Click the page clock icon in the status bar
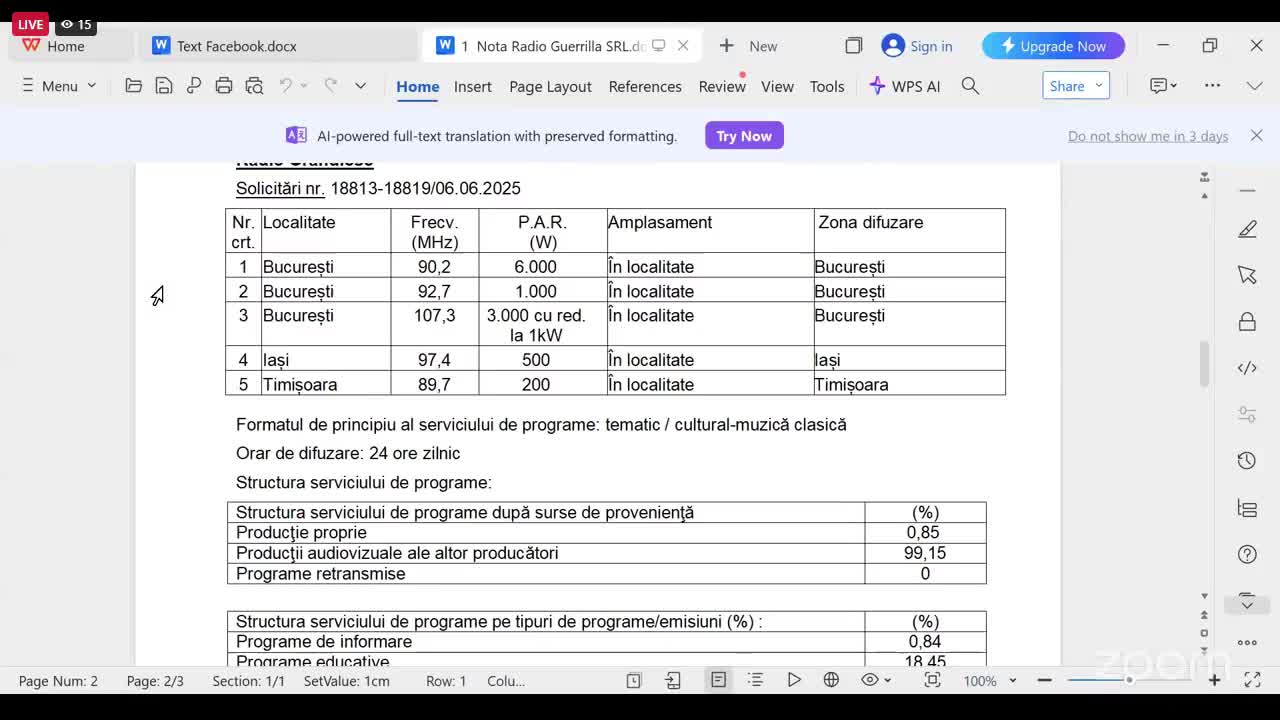This screenshot has width=1280, height=720. click(633, 680)
